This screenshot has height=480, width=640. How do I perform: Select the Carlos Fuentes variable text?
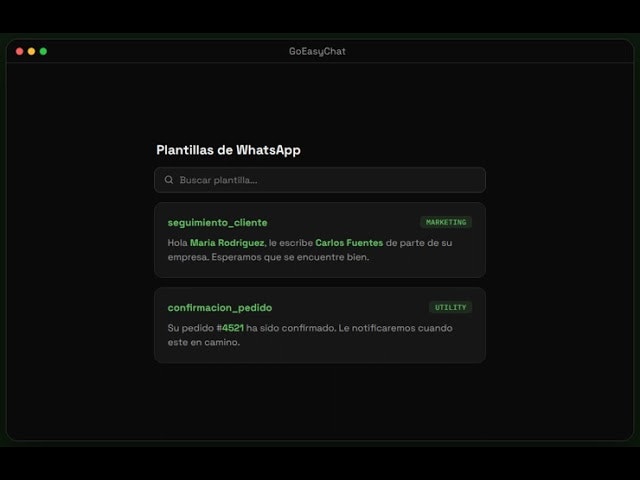coord(349,243)
